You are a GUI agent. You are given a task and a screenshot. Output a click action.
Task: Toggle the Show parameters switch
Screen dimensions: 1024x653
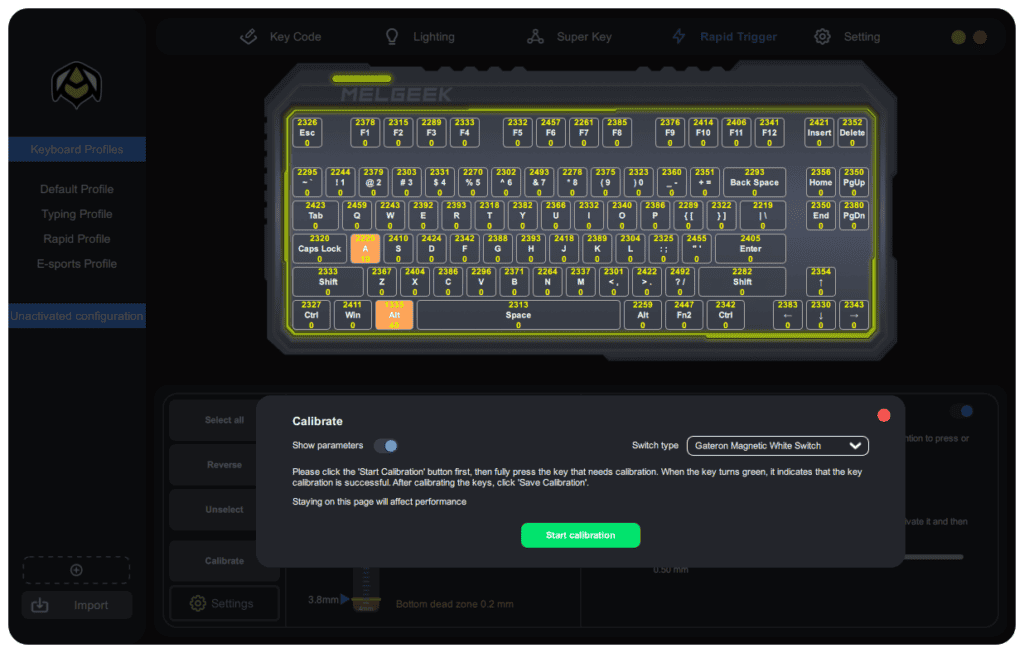click(386, 445)
